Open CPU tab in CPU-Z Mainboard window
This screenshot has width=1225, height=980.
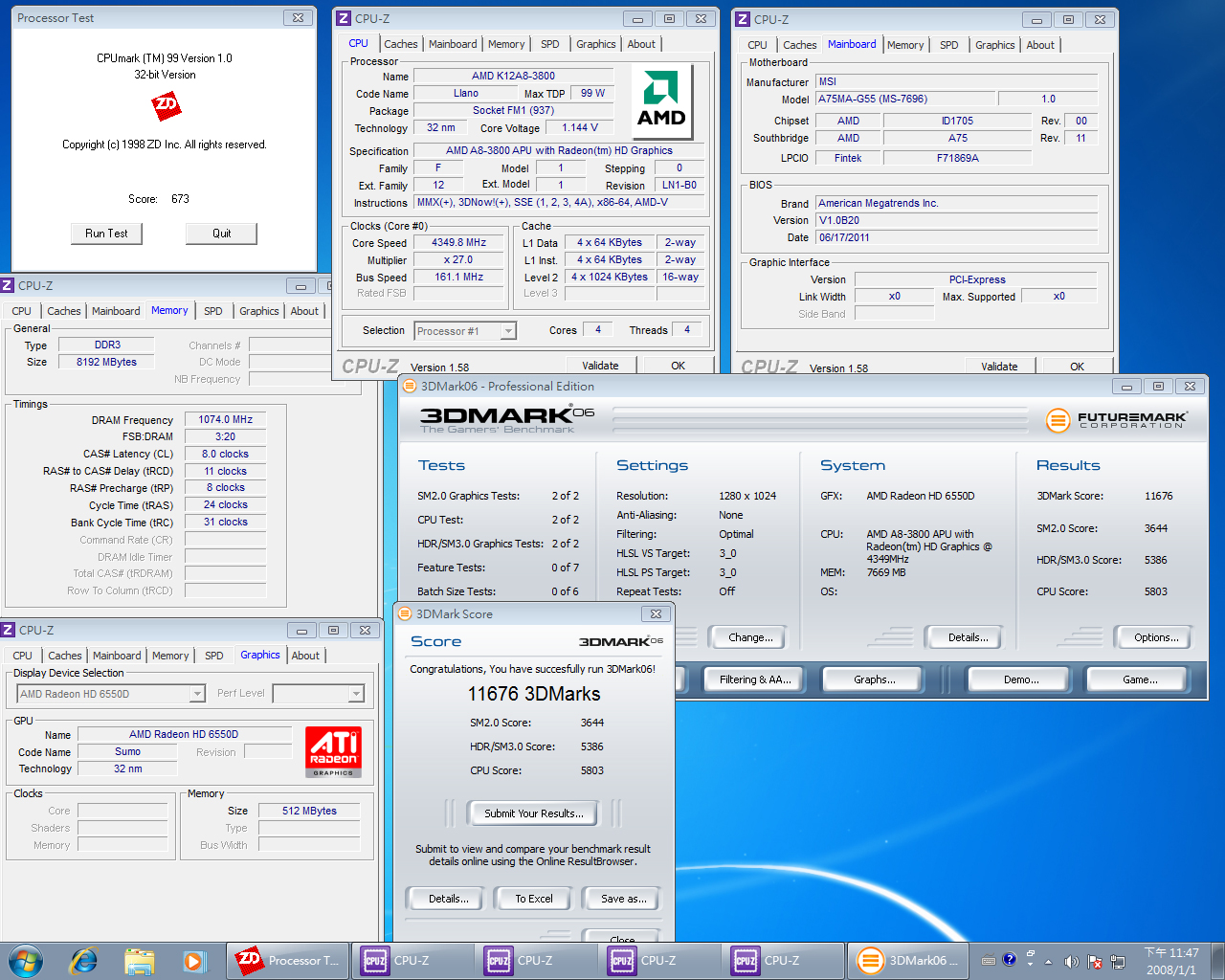coord(757,45)
